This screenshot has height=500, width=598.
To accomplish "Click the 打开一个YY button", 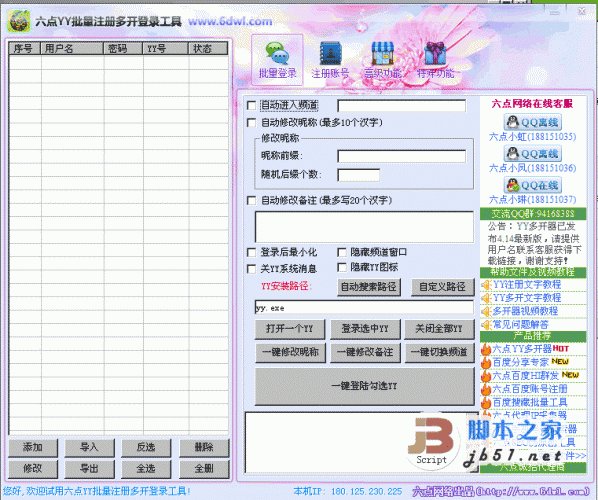I will tap(290, 329).
